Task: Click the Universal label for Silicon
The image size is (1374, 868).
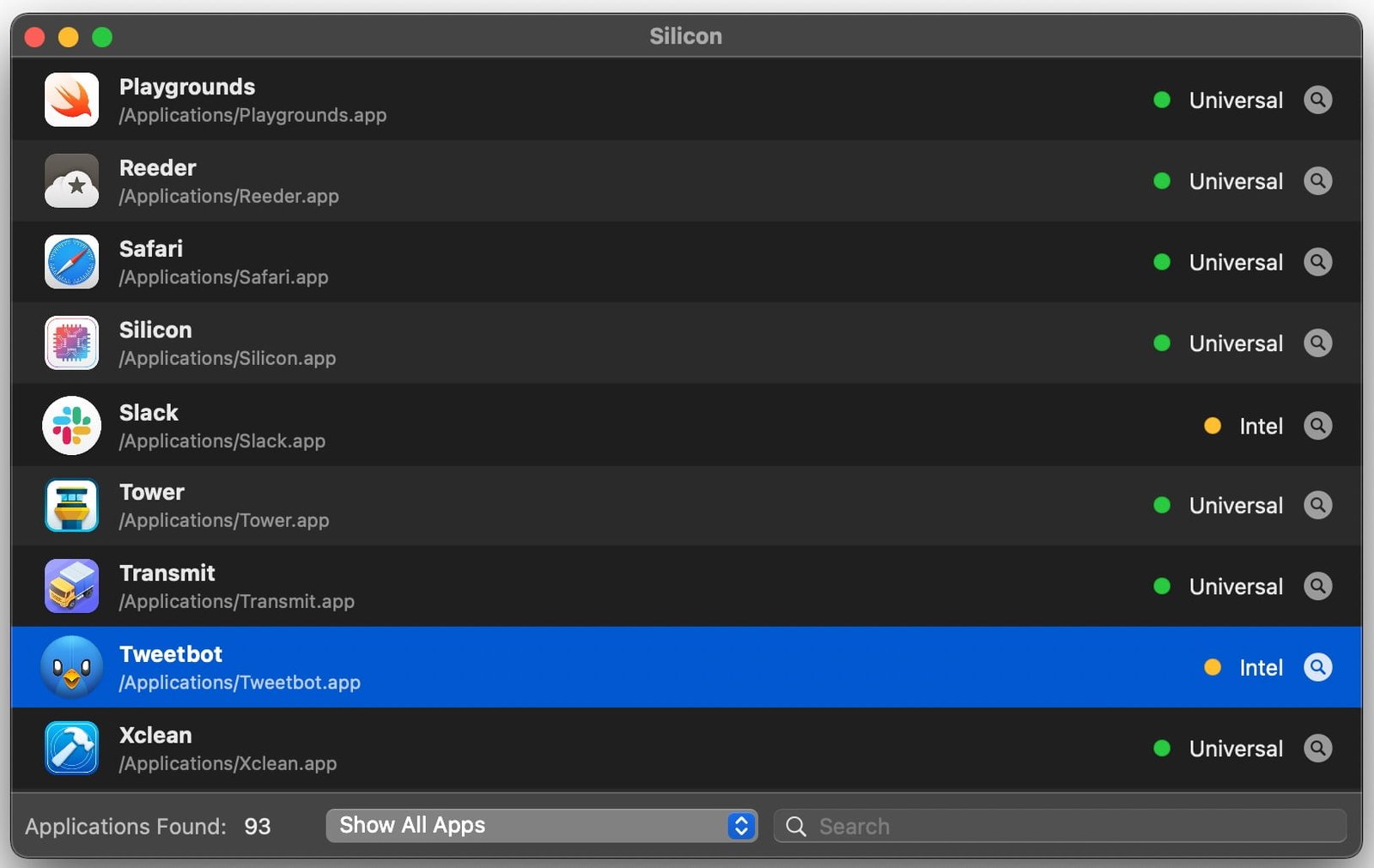Action: point(1236,343)
